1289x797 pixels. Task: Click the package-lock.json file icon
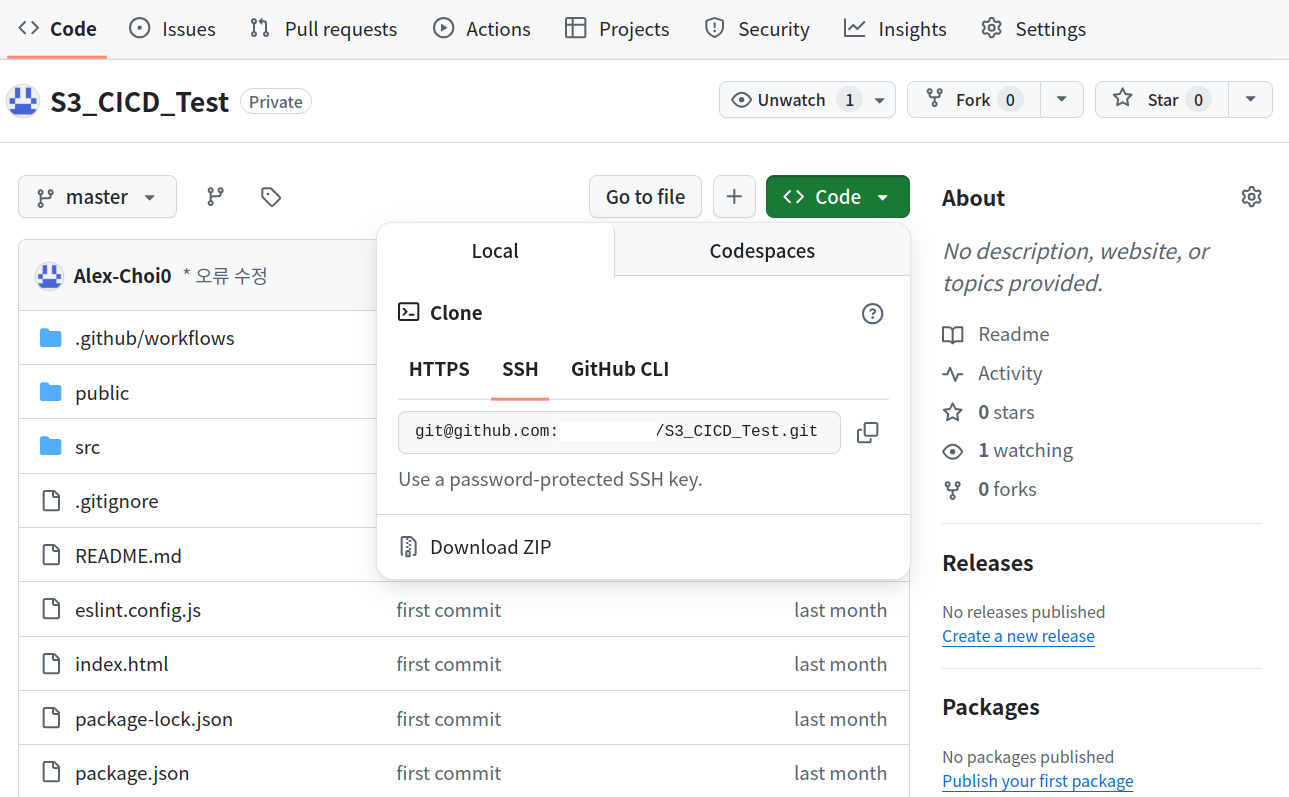[x=51, y=718]
